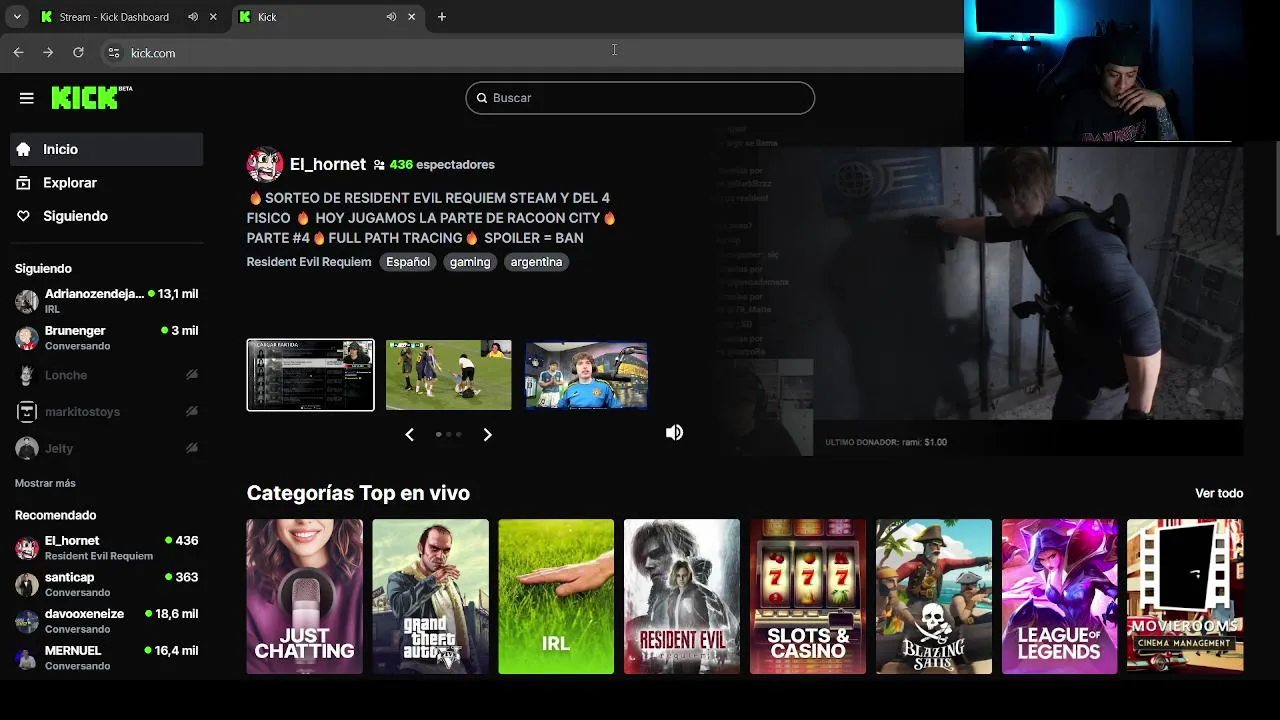Click the KICK beta logo
Viewport: 1280px width, 720px height.
pos(91,97)
